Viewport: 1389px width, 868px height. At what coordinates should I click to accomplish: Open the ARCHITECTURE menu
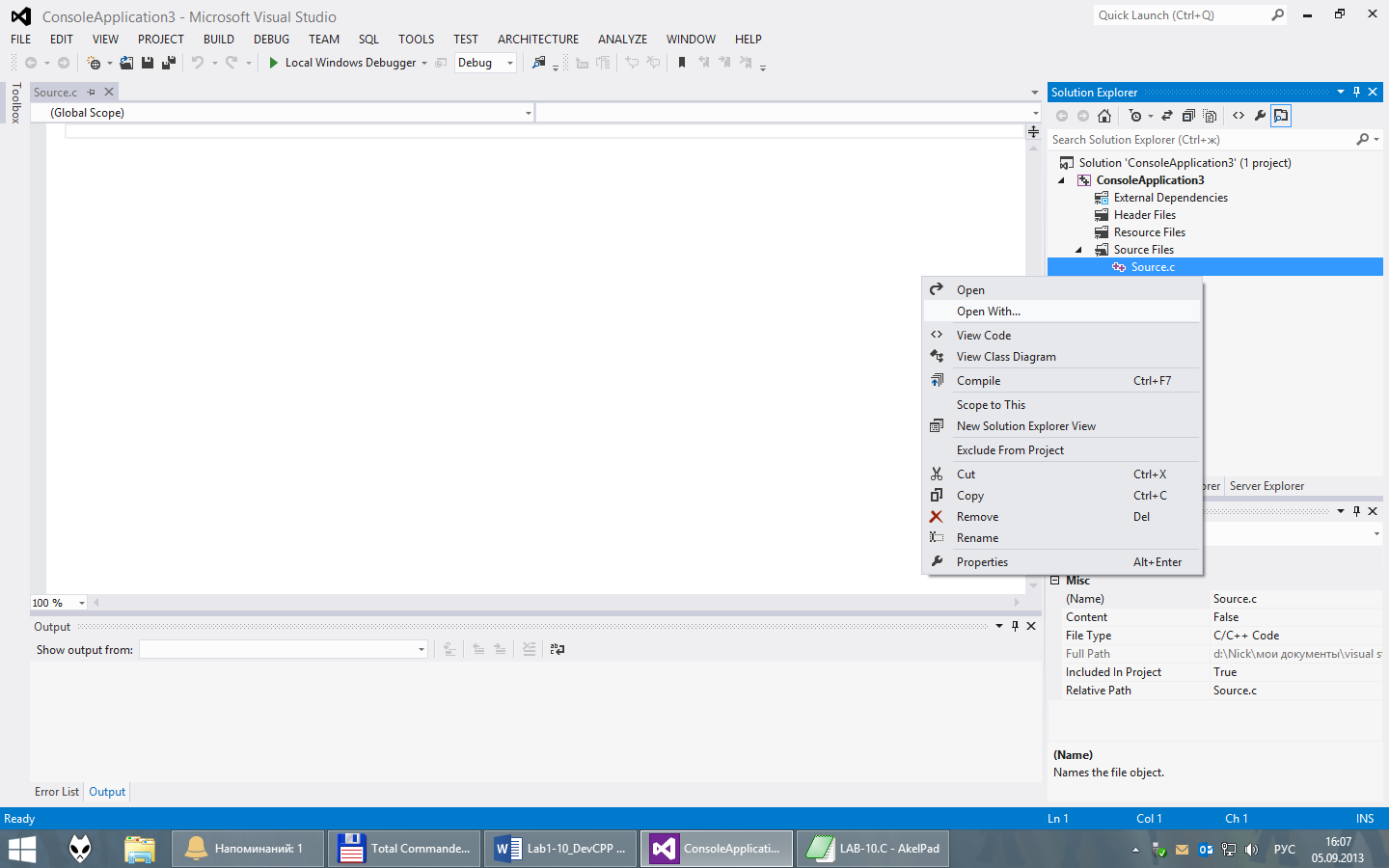coord(538,40)
